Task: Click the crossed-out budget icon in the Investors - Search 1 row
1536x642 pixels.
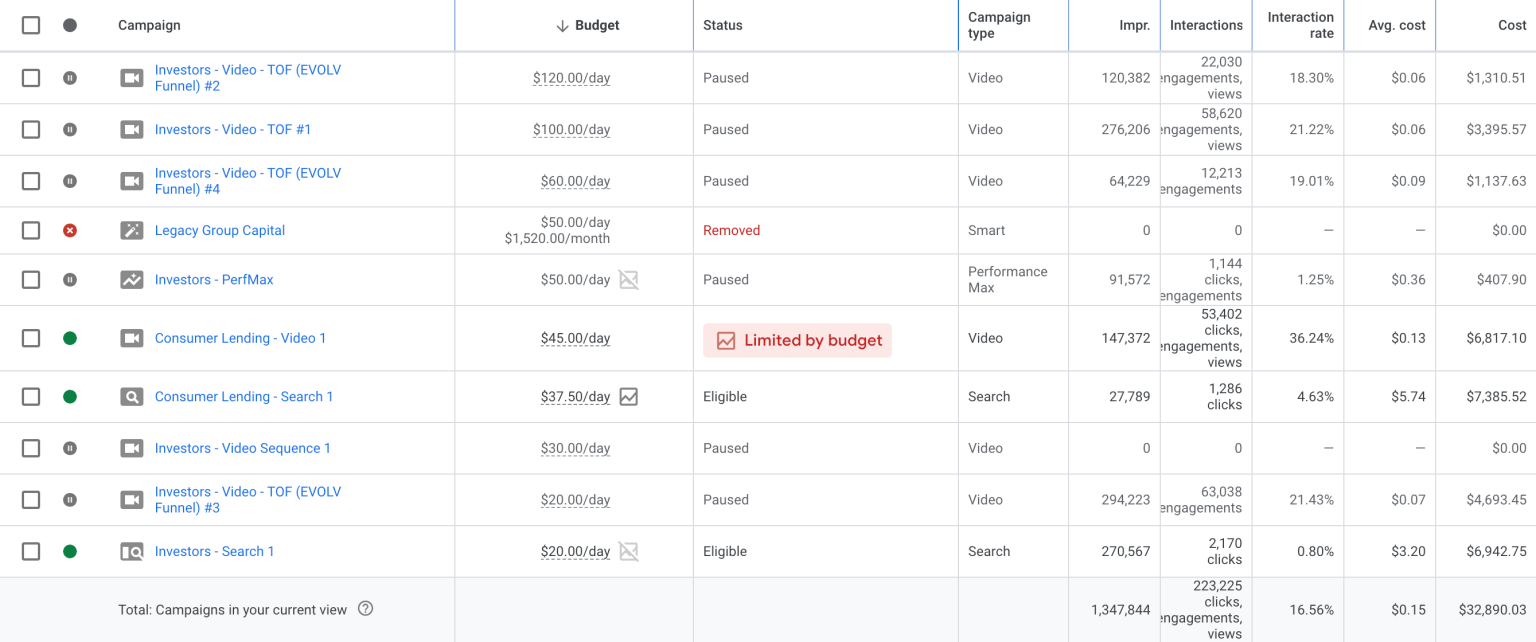Action: (628, 551)
